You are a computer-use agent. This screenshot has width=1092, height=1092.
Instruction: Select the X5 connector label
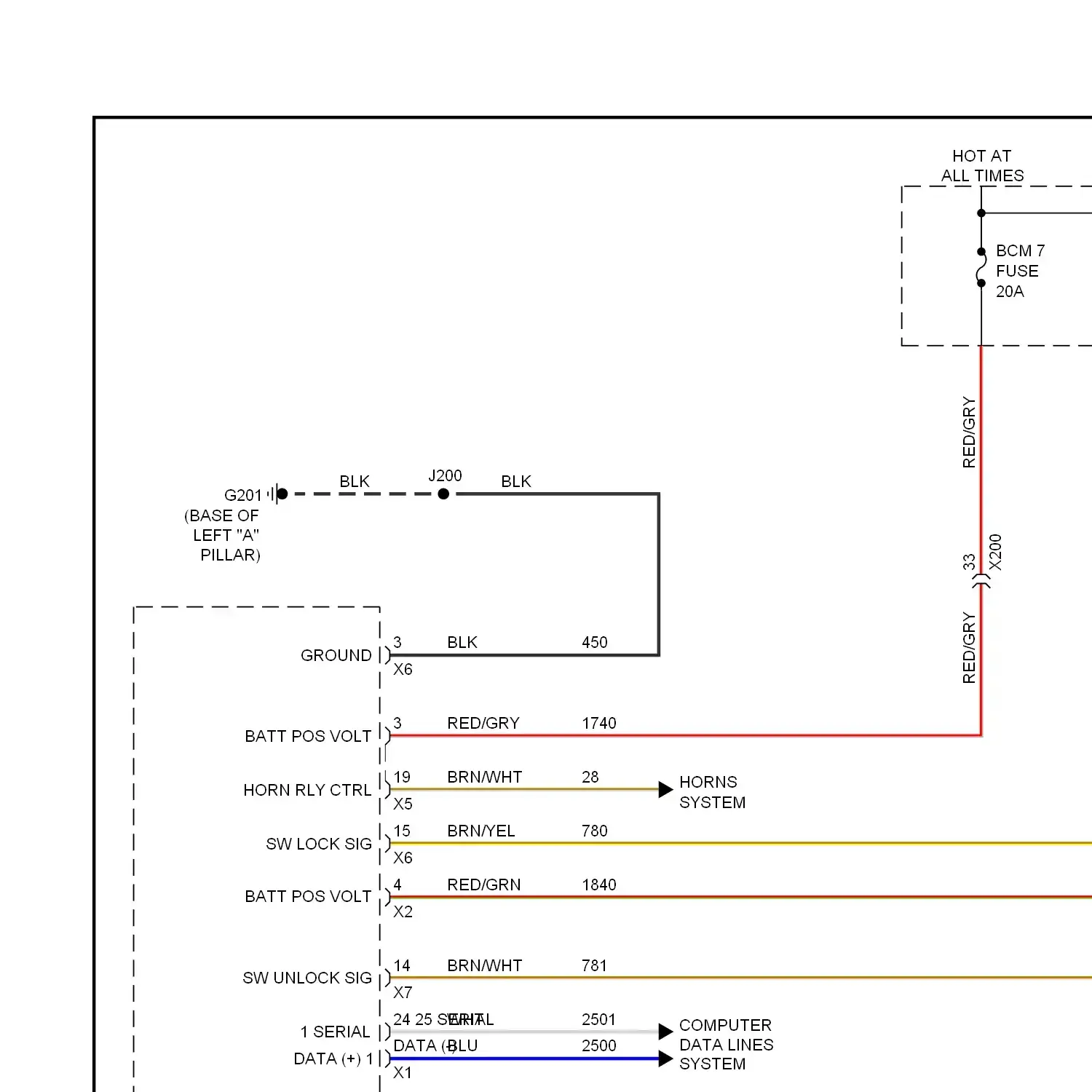pos(403,804)
